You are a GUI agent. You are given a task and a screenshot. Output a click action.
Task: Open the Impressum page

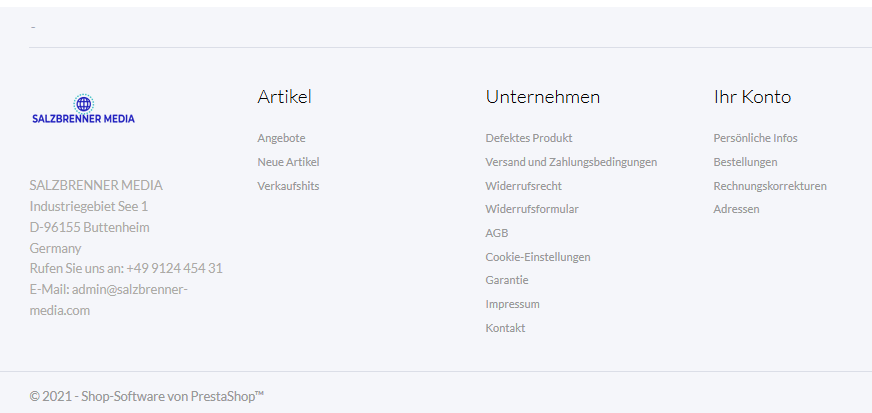pos(512,304)
